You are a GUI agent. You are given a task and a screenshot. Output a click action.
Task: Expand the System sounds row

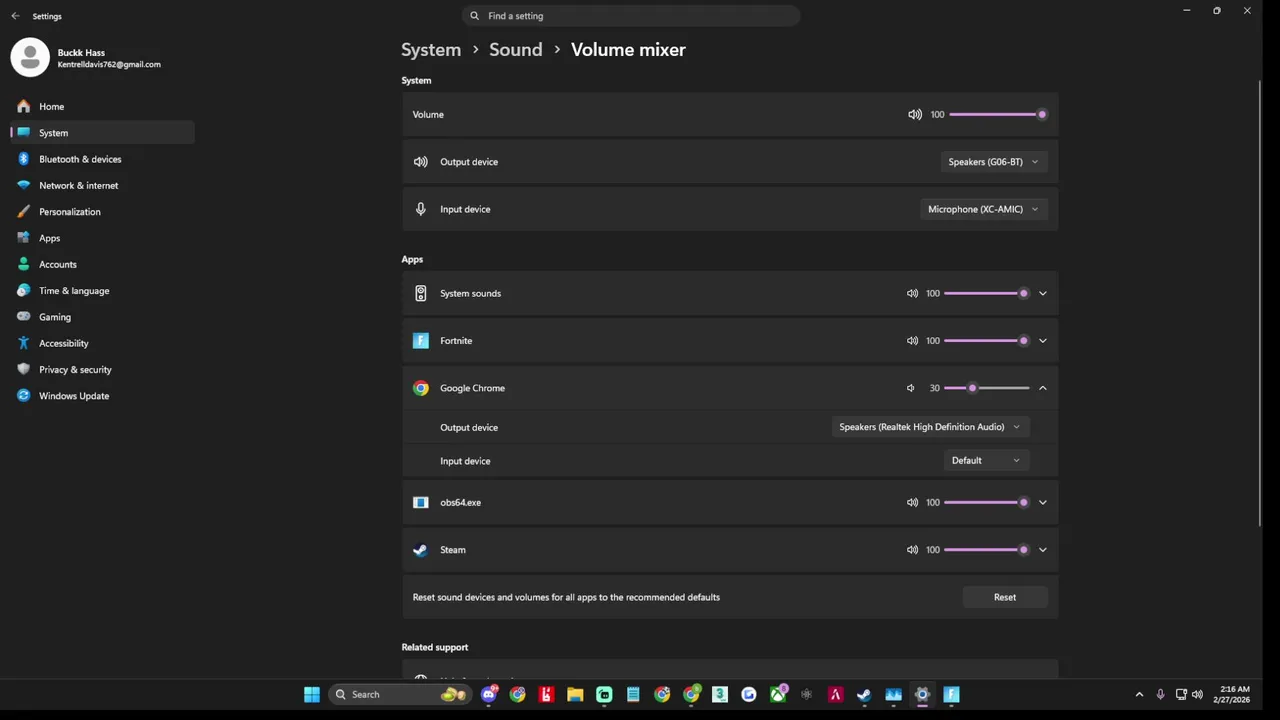coord(1042,293)
